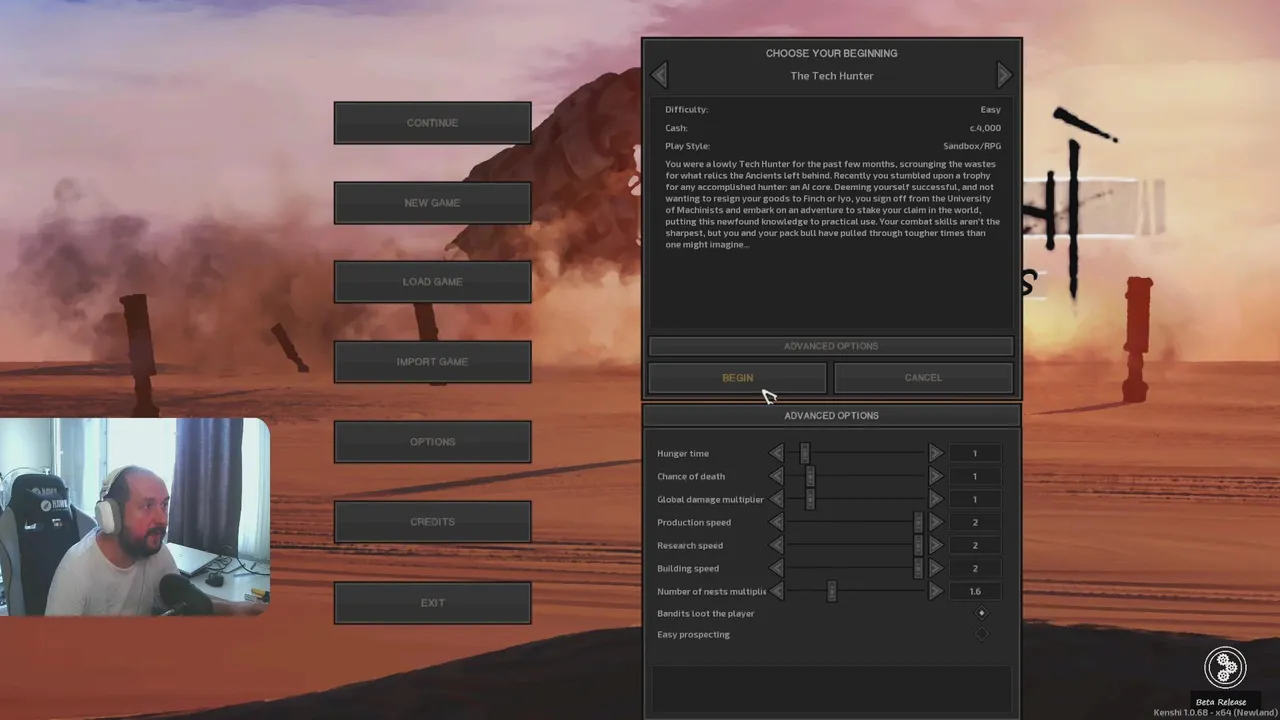Viewport: 1280px width, 720px height.
Task: Increase Number of nests multiplier with its right arrow
Action: point(935,591)
